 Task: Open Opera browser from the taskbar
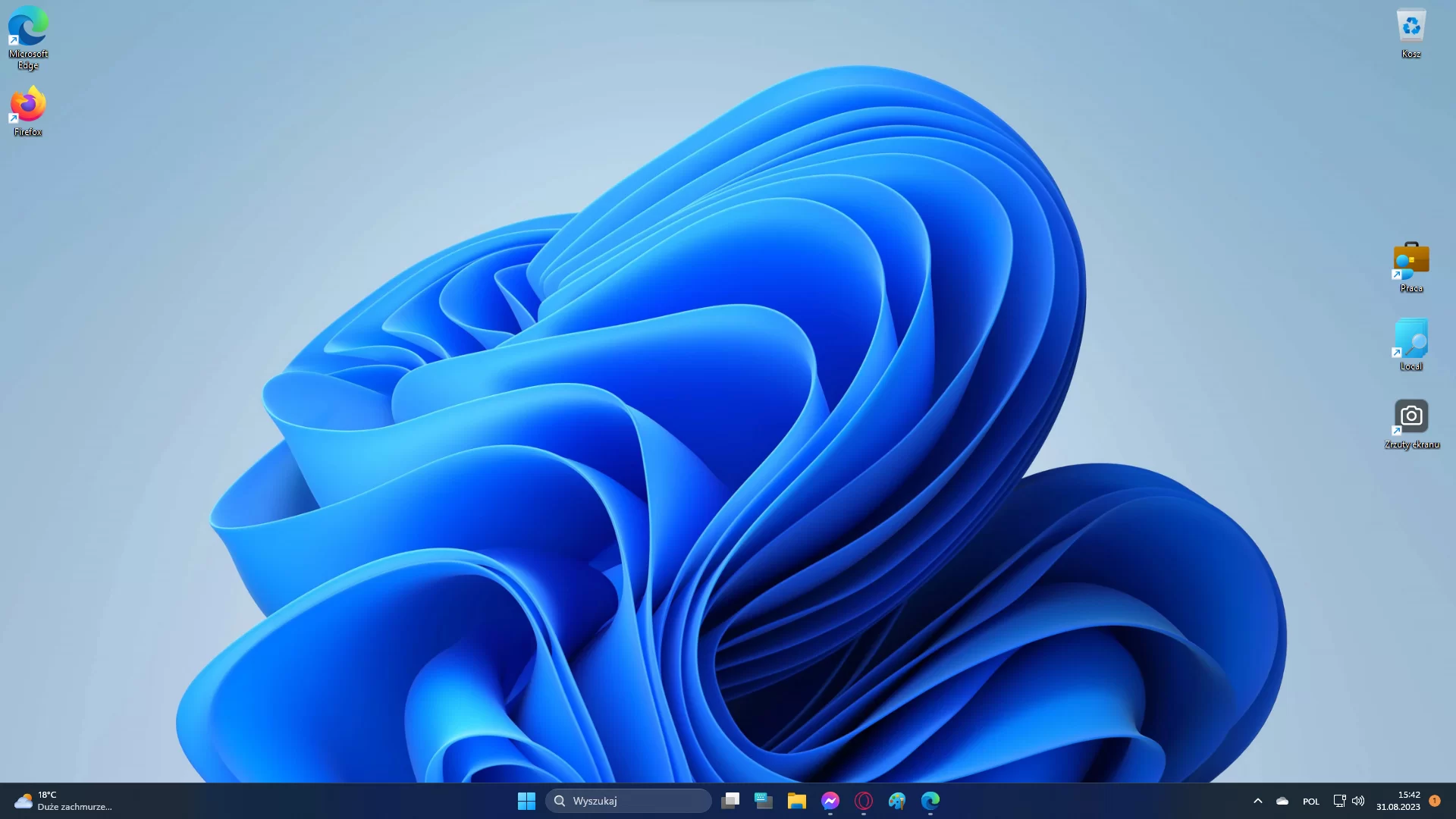864,801
